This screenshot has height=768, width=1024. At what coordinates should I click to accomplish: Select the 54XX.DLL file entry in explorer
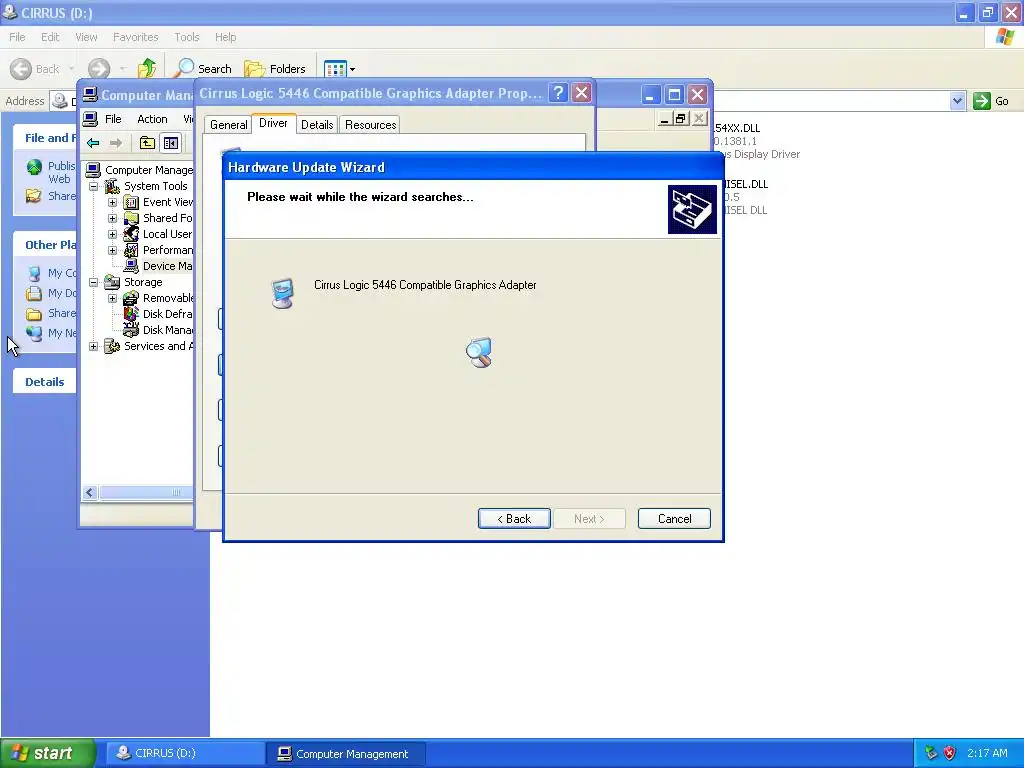point(756,141)
